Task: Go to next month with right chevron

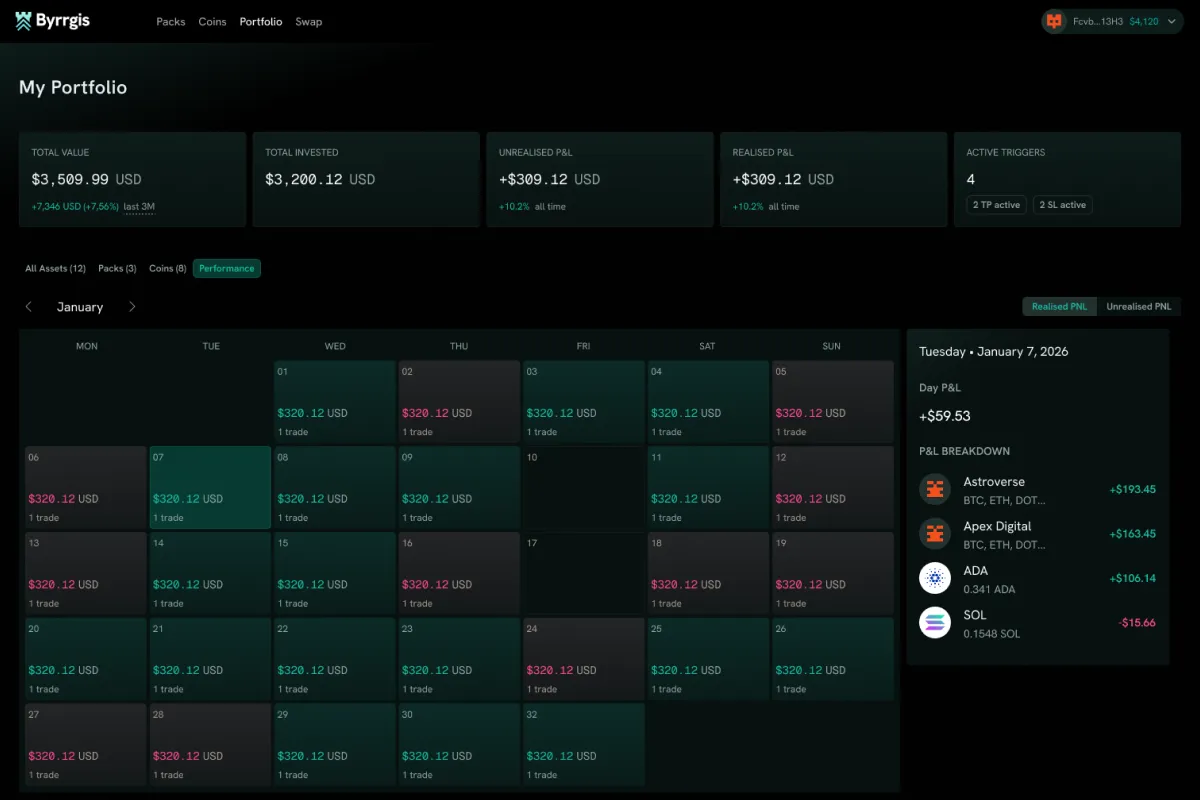Action: pos(132,307)
